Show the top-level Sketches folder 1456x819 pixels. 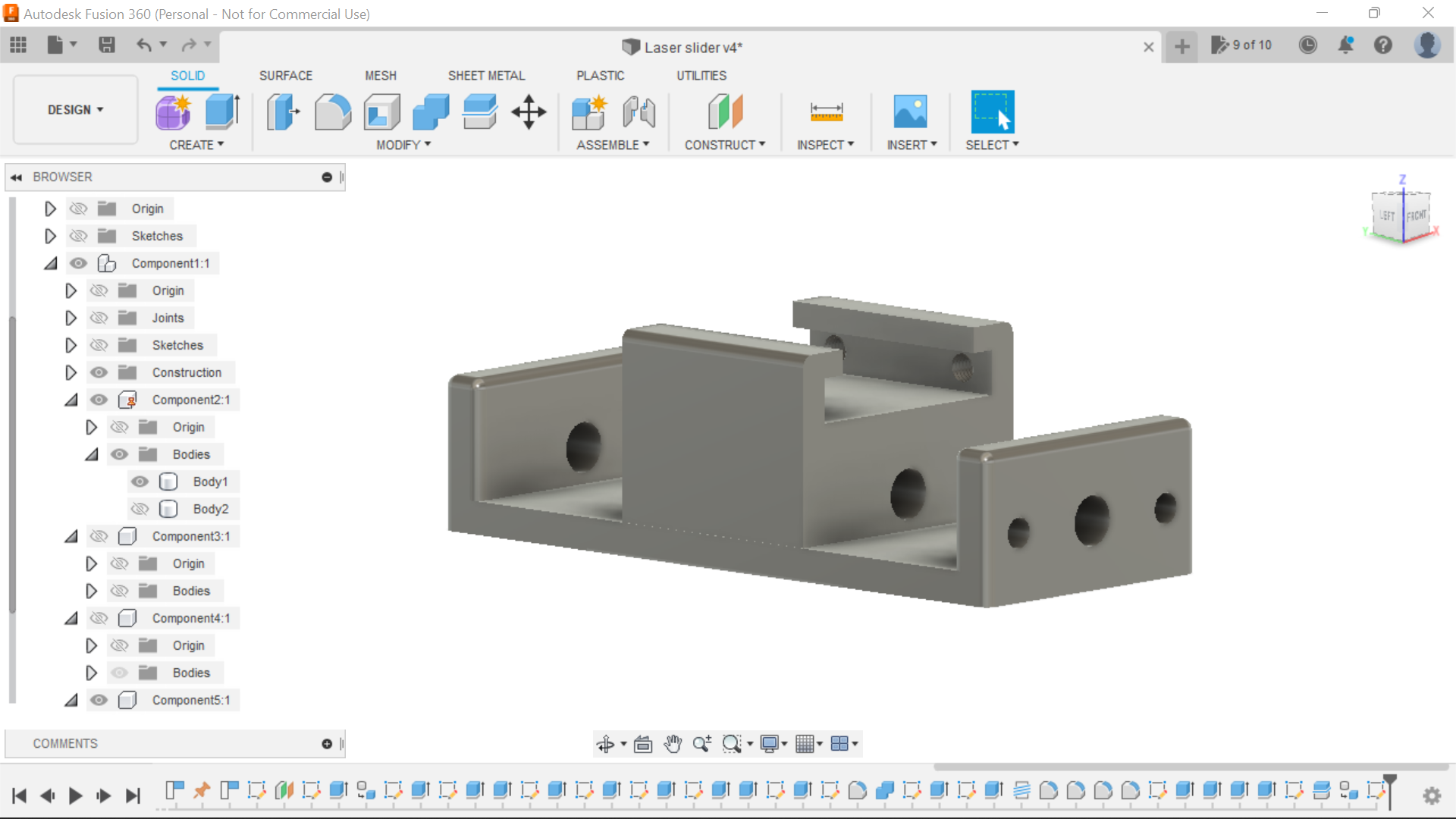79,236
